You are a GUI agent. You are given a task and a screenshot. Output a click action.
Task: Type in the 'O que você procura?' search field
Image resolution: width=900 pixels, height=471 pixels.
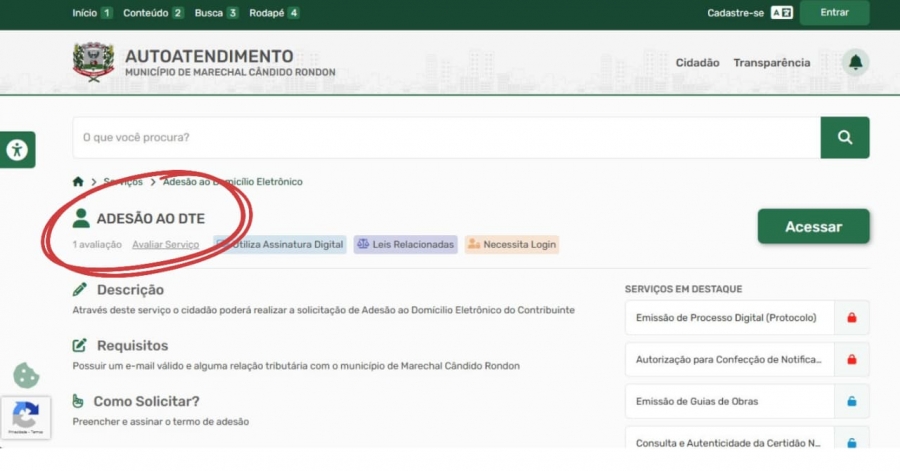pos(445,138)
